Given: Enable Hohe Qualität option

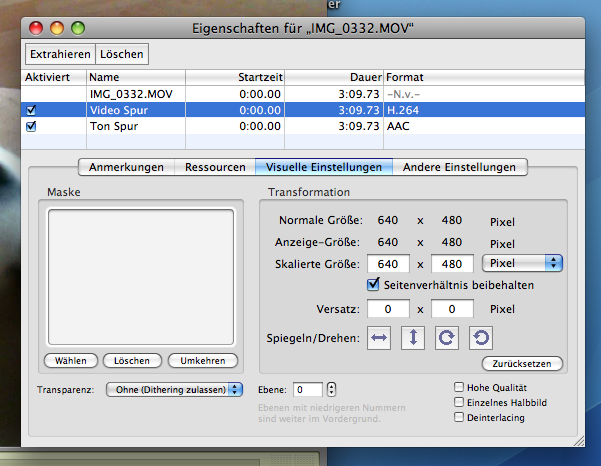Looking at the screenshot, I should pos(459,387).
